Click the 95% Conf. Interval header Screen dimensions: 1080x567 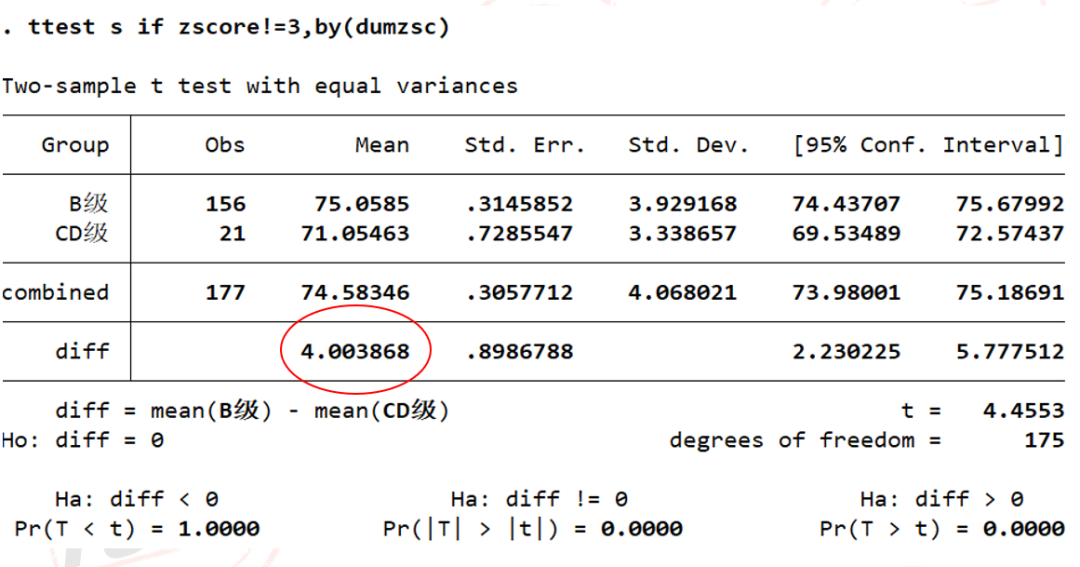pos(927,145)
